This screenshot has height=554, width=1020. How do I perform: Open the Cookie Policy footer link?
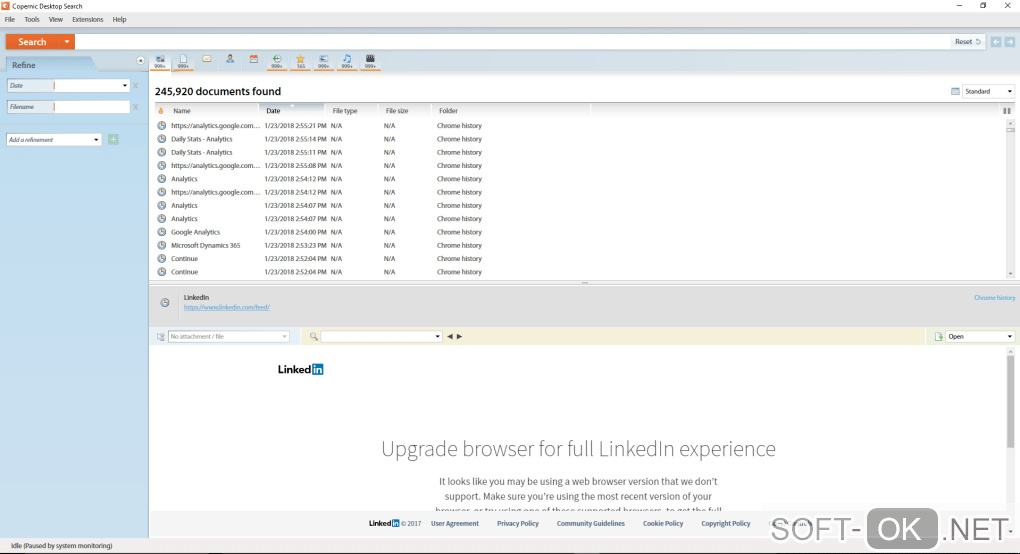663,523
